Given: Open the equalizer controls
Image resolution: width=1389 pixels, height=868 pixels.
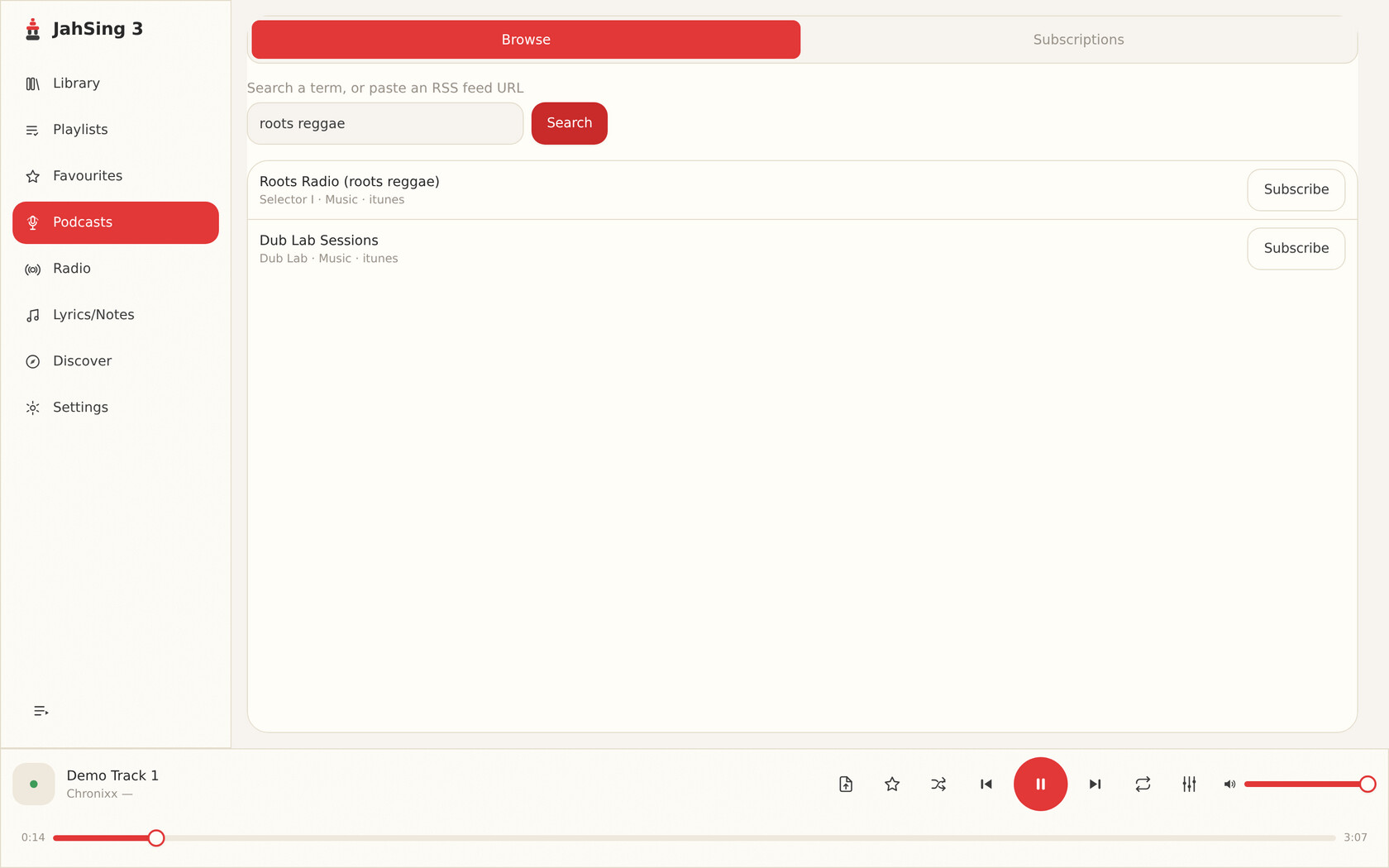Looking at the screenshot, I should 1189,785.
